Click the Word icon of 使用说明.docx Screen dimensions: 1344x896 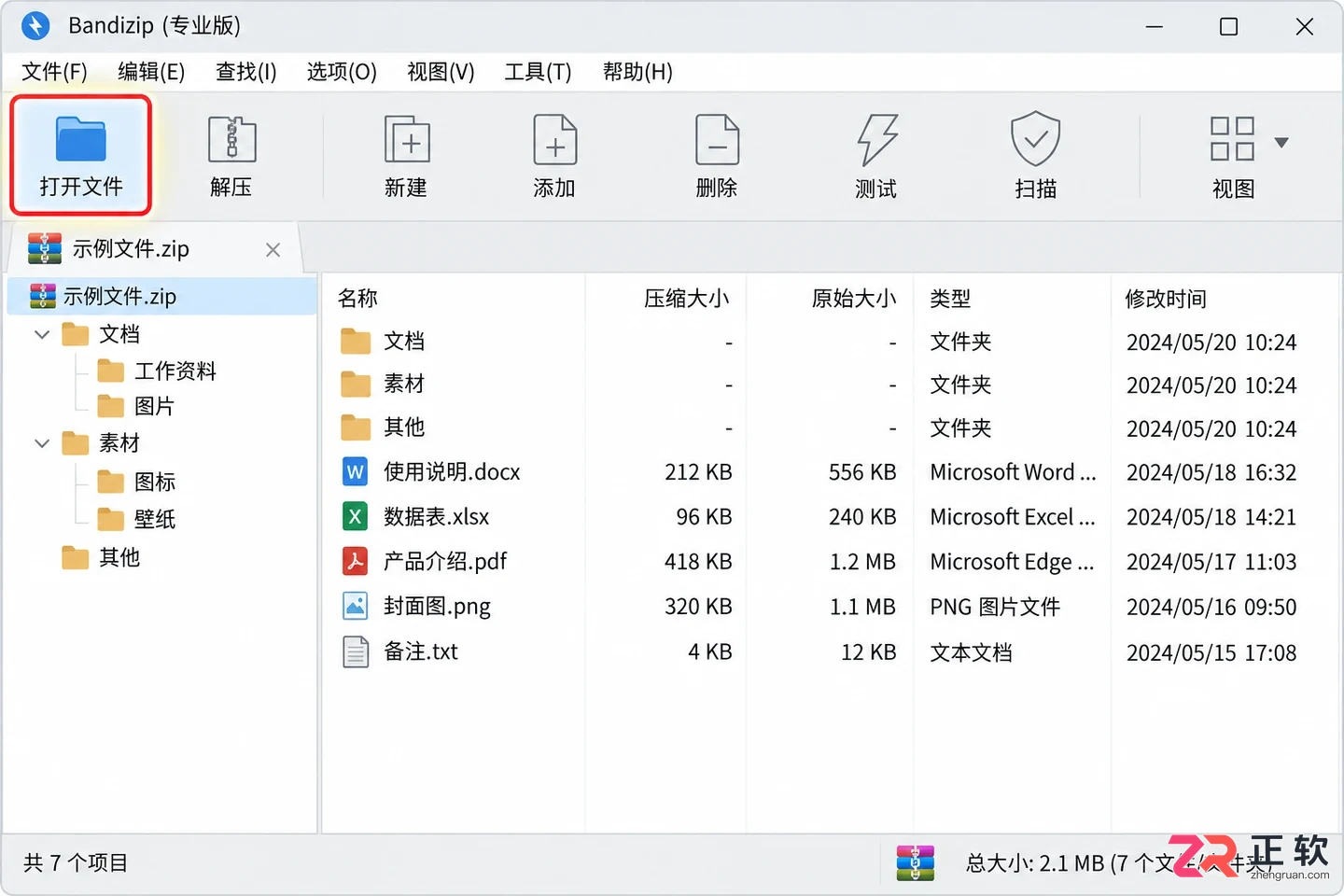tap(356, 472)
